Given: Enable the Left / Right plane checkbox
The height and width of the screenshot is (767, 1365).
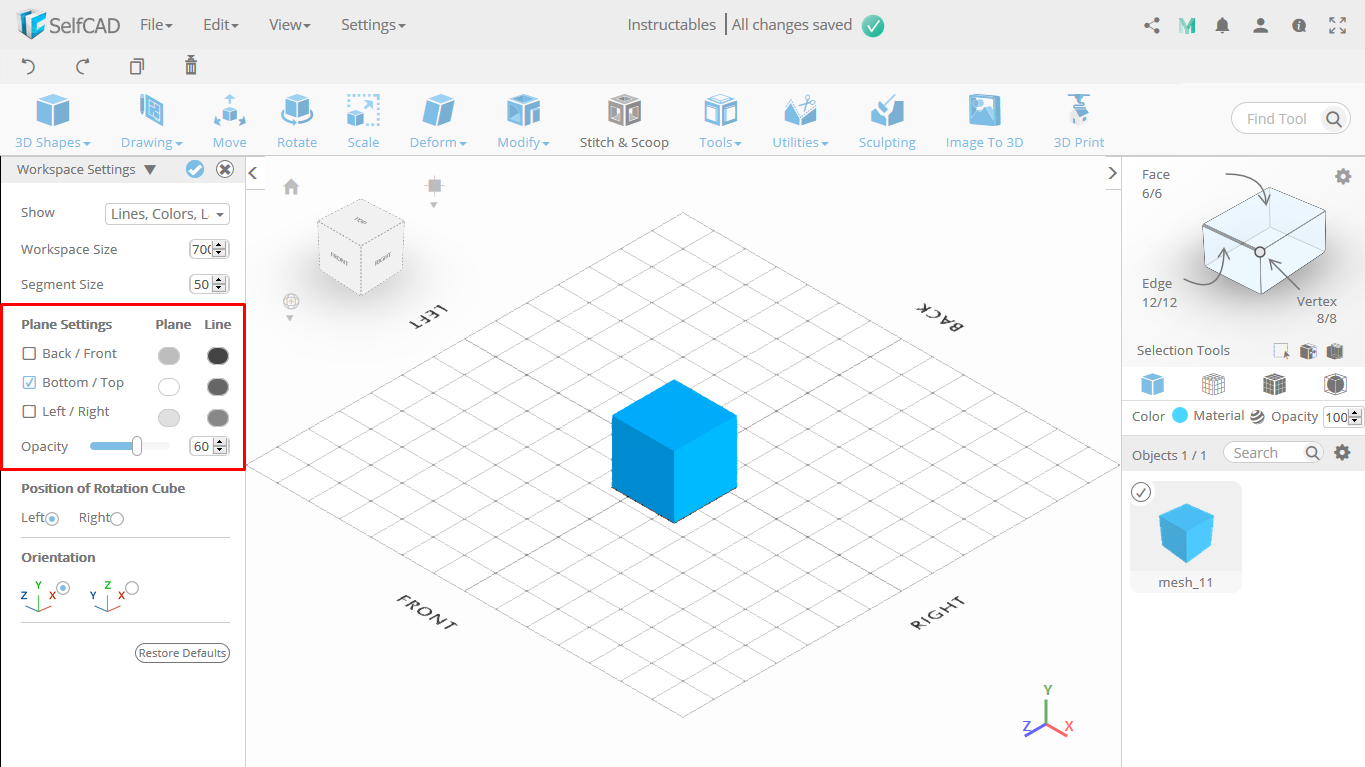Looking at the screenshot, I should tap(29, 412).
